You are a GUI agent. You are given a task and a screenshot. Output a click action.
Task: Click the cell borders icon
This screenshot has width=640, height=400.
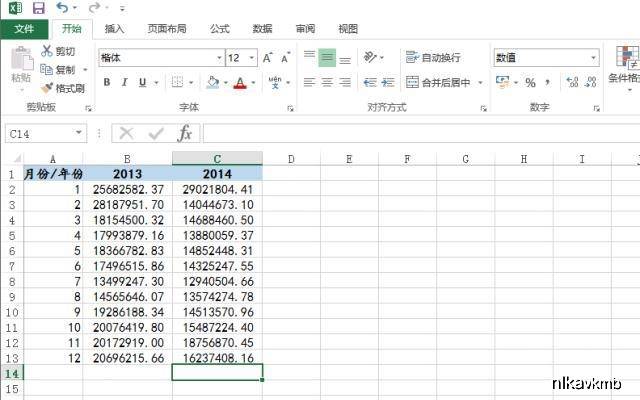click(177, 82)
